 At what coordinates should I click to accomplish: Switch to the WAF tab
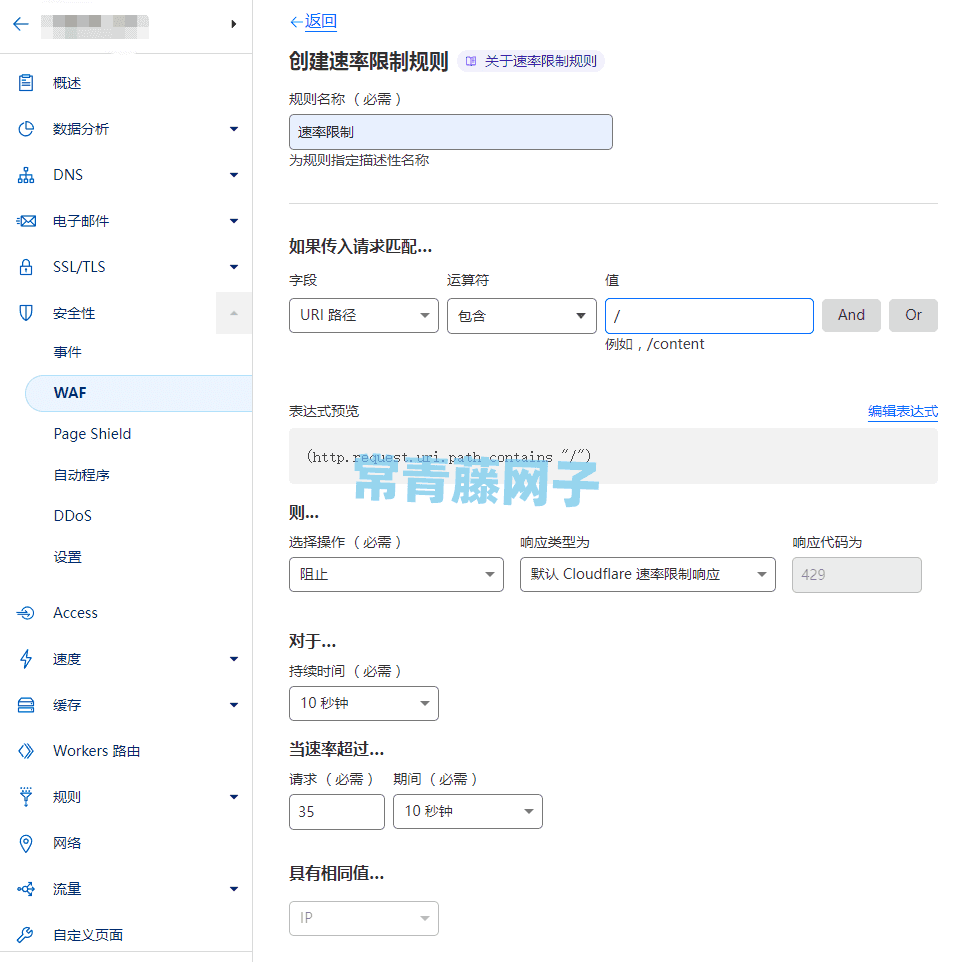tap(68, 392)
